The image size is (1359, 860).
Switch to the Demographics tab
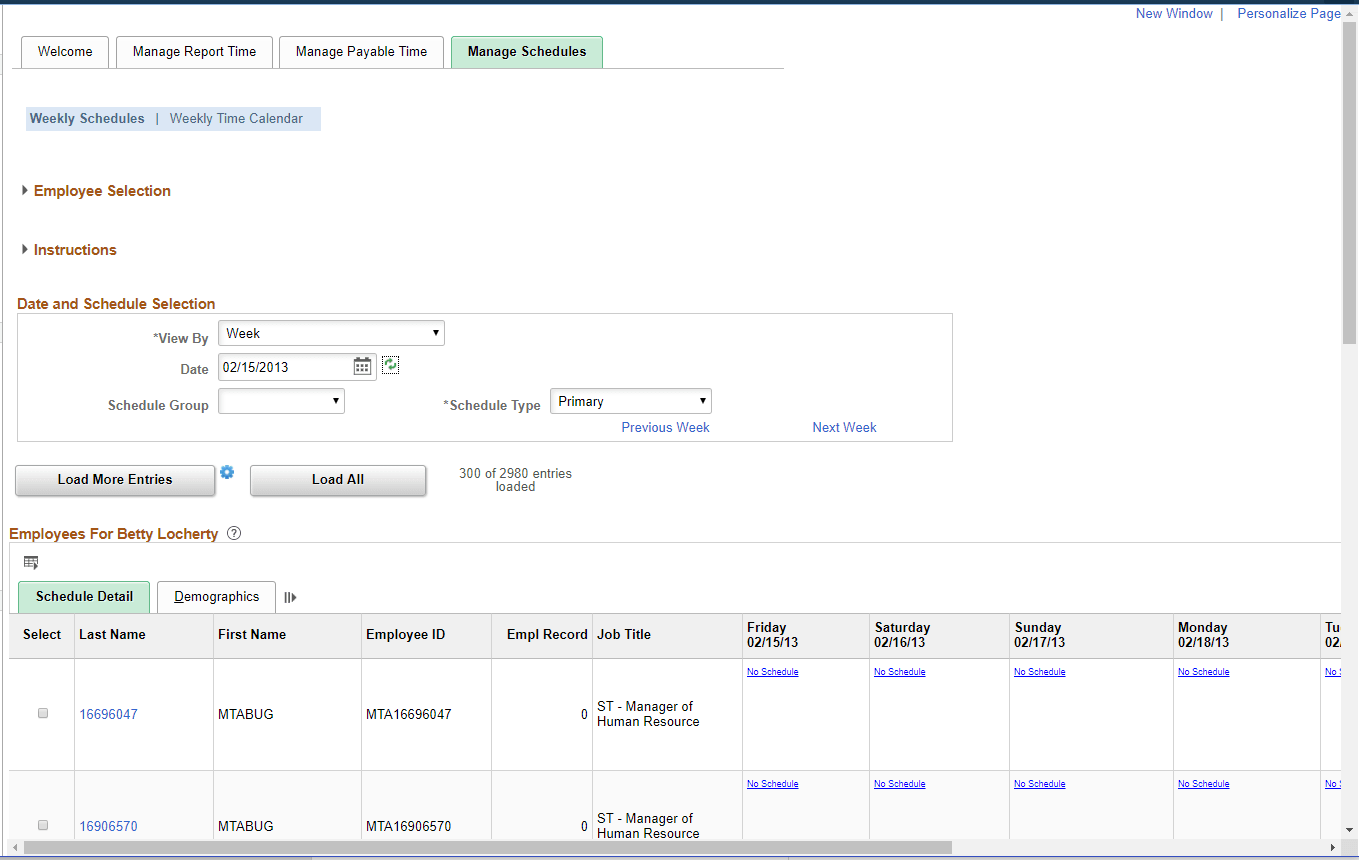click(x=216, y=596)
